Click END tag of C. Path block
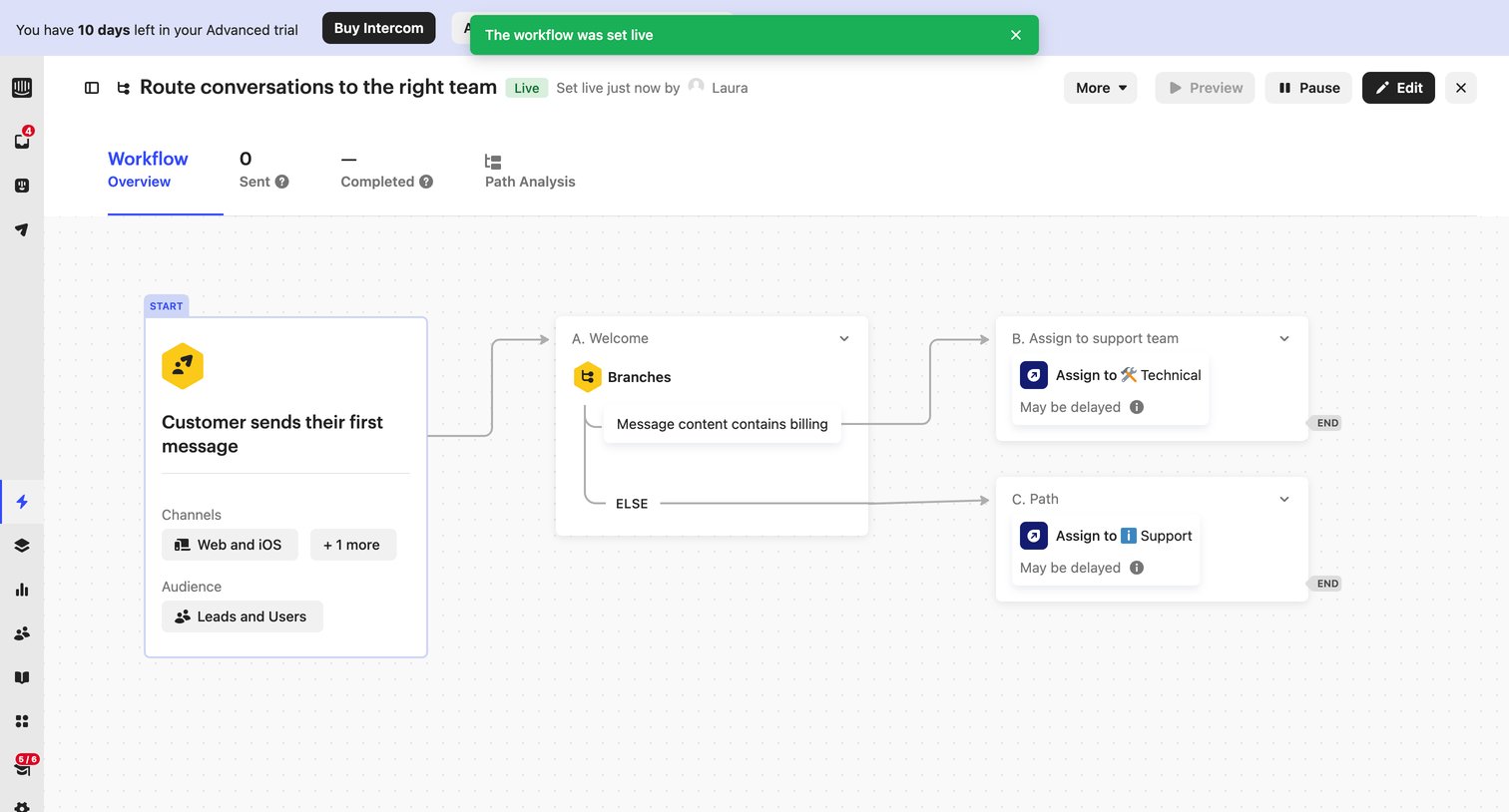1509x812 pixels. click(x=1325, y=584)
